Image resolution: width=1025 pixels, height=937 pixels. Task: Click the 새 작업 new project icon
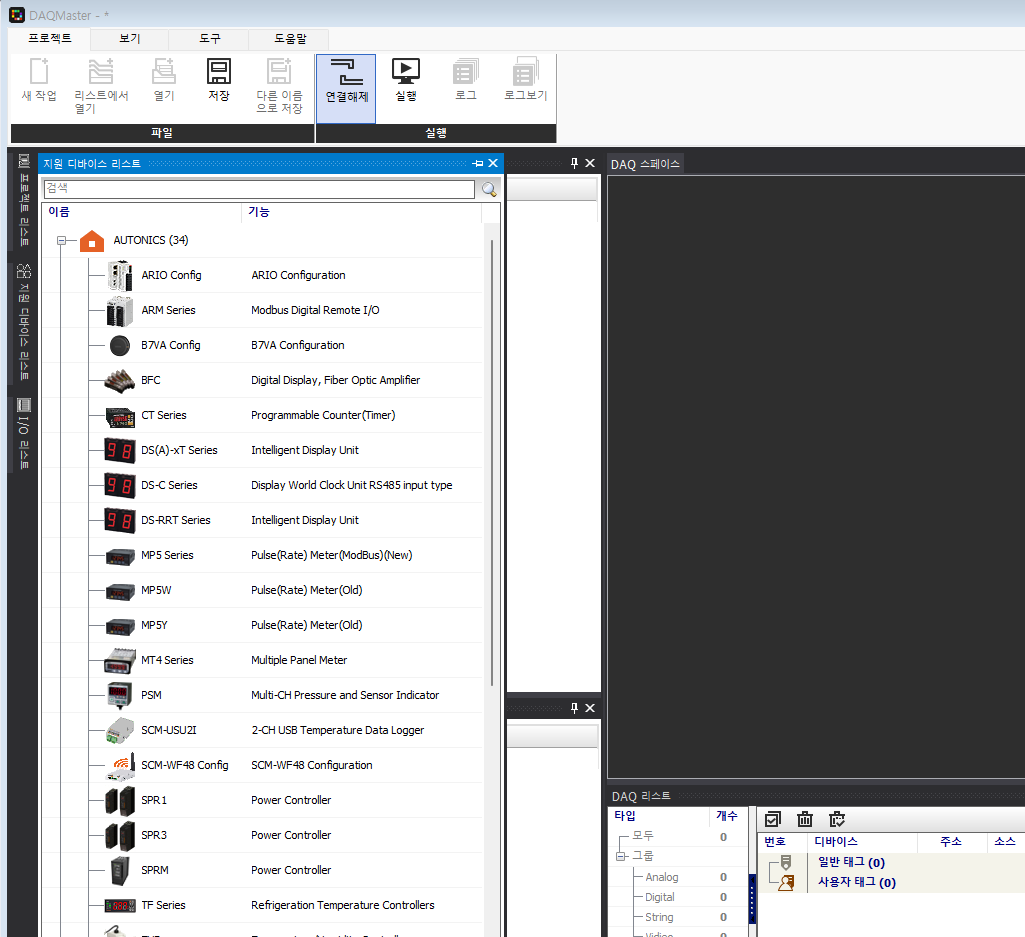click(39, 71)
